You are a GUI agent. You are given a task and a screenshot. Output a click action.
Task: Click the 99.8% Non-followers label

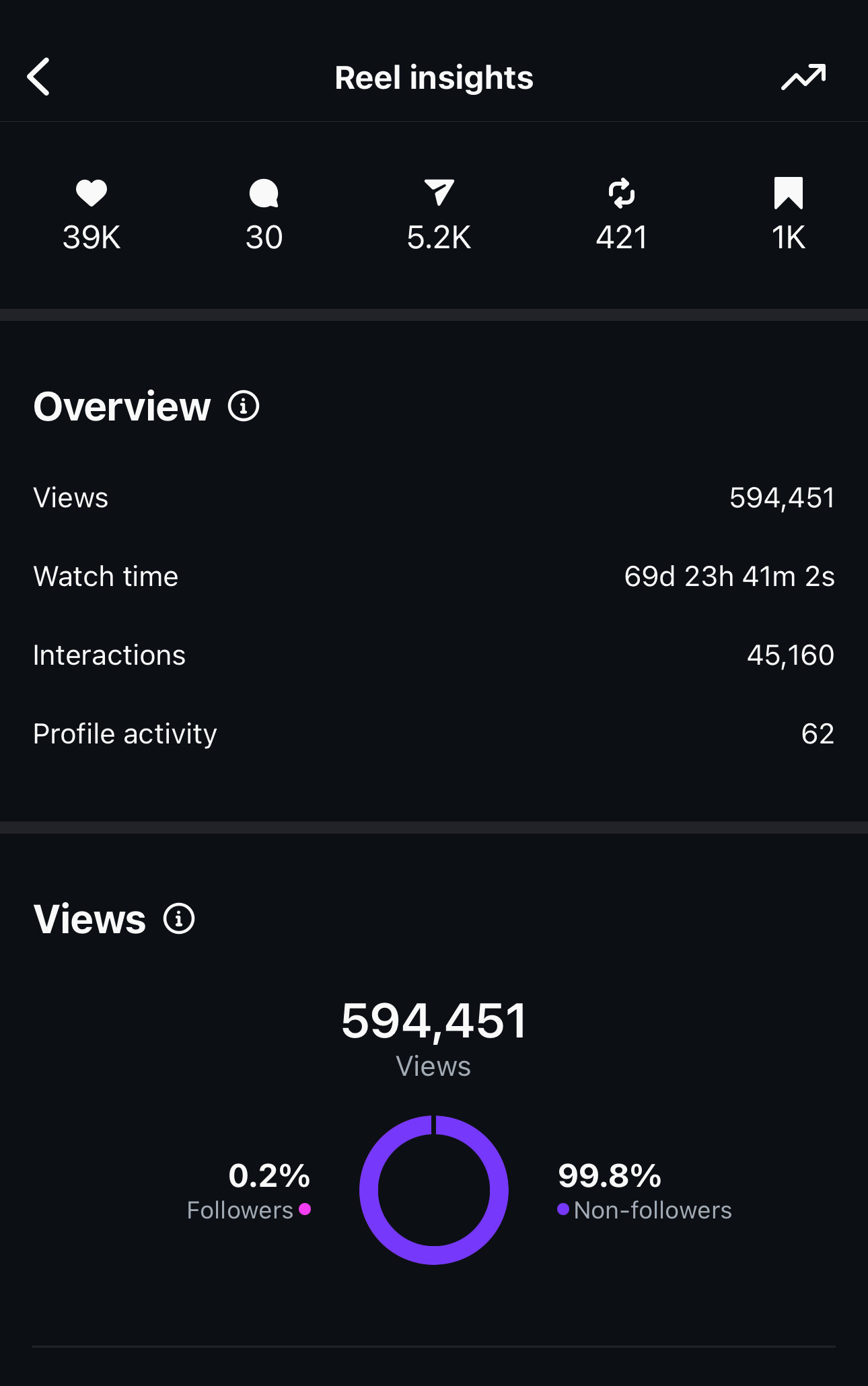[610, 1176]
